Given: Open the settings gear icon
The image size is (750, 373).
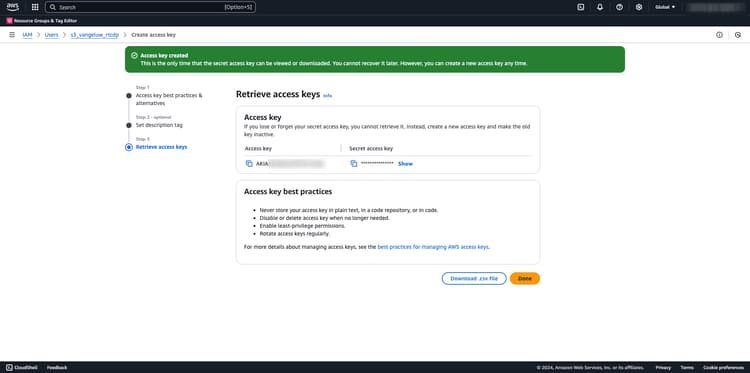Looking at the screenshot, I should (x=639, y=7).
